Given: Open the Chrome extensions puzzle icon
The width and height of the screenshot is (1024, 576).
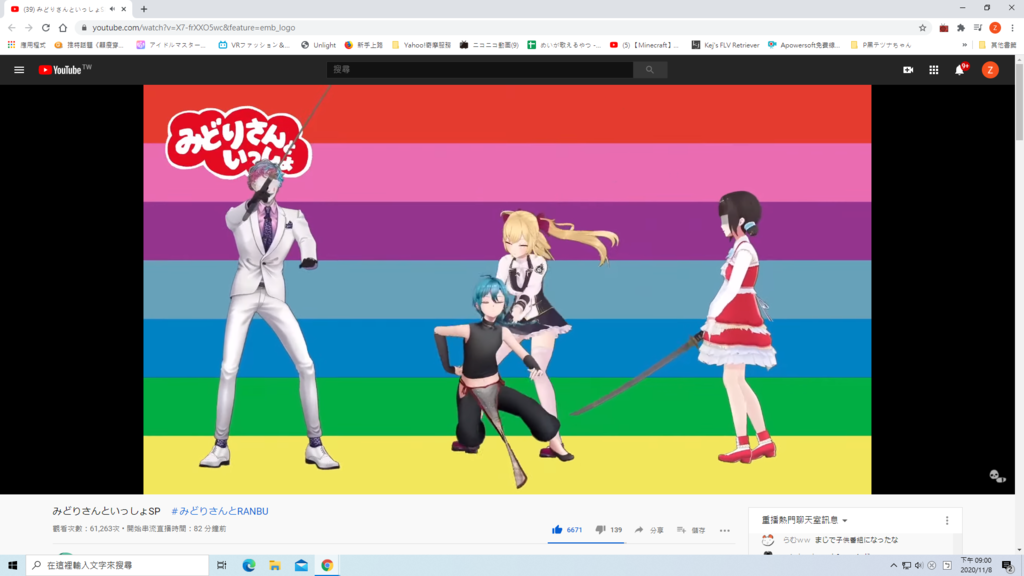Looking at the screenshot, I should pos(961,27).
